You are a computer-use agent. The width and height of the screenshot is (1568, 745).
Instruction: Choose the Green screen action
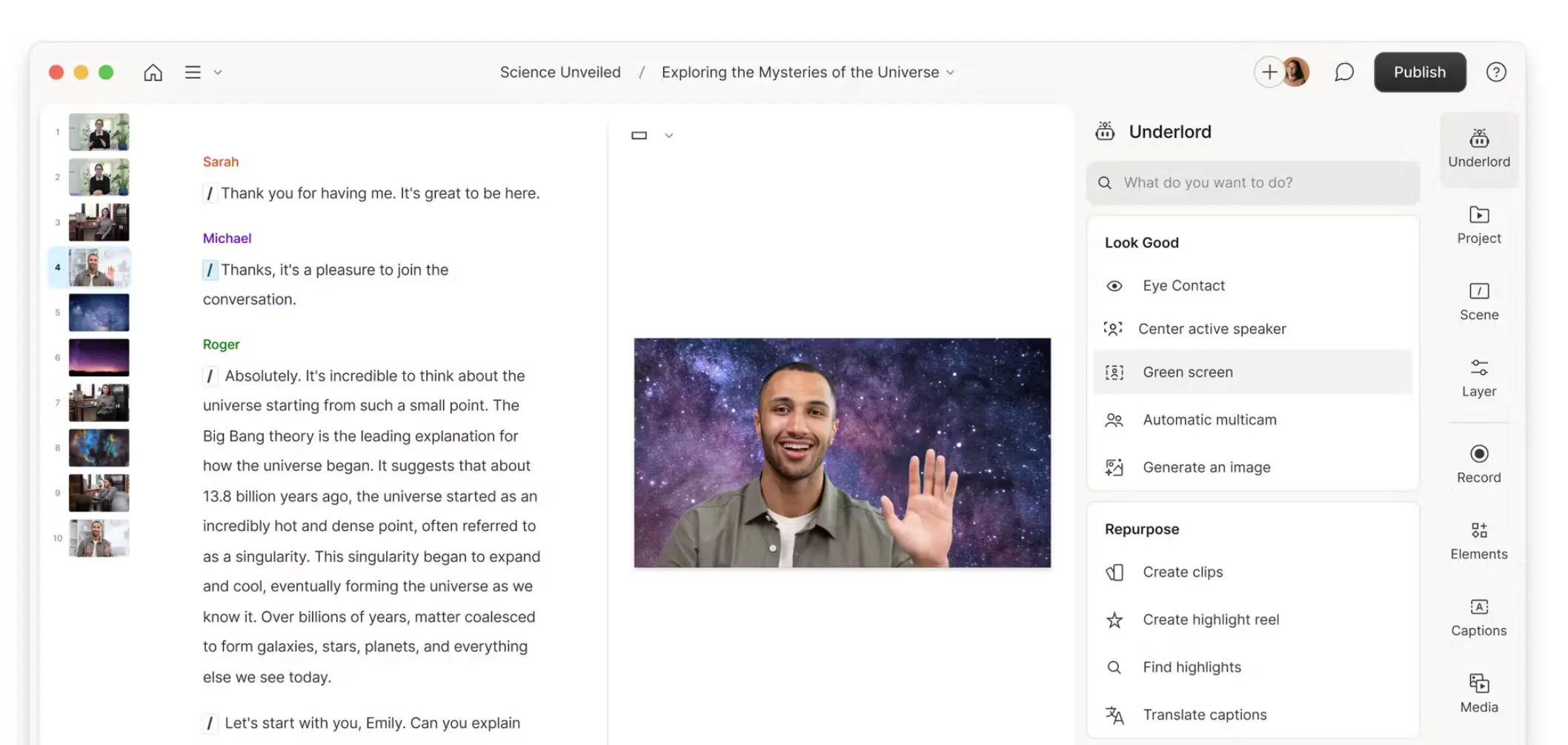click(x=1252, y=372)
